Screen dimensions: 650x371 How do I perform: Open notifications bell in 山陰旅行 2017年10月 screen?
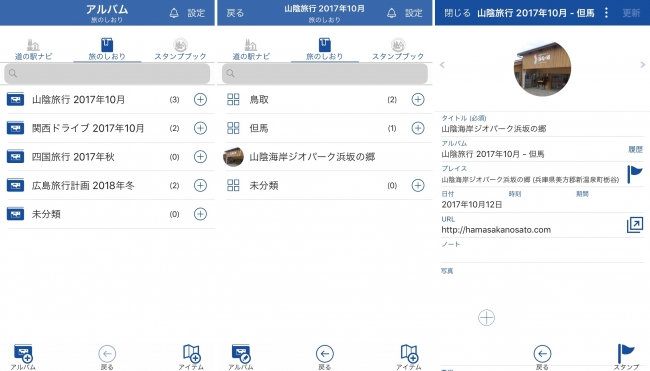(392, 13)
